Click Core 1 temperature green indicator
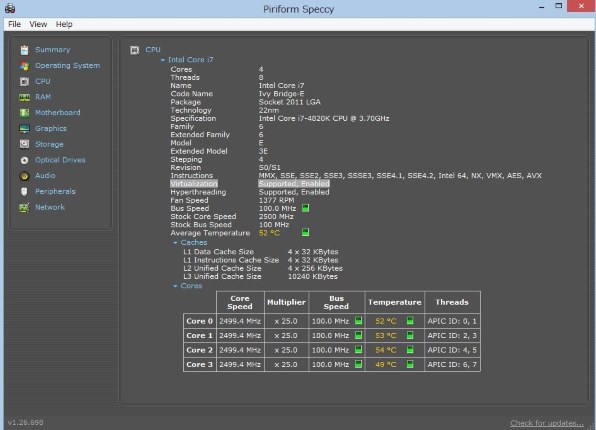 tap(410, 335)
